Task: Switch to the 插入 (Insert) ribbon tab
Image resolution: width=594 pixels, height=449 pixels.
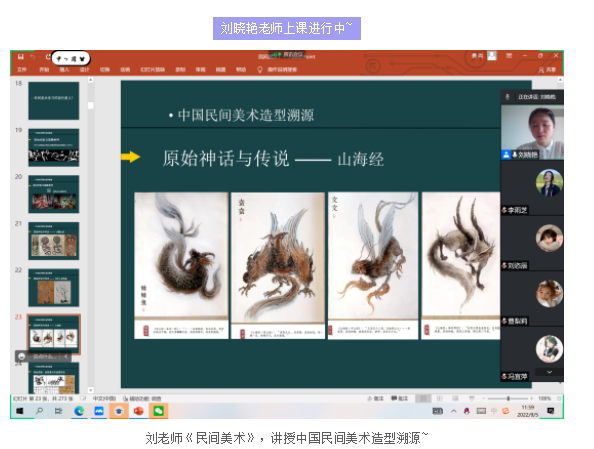Action: [x=64, y=69]
